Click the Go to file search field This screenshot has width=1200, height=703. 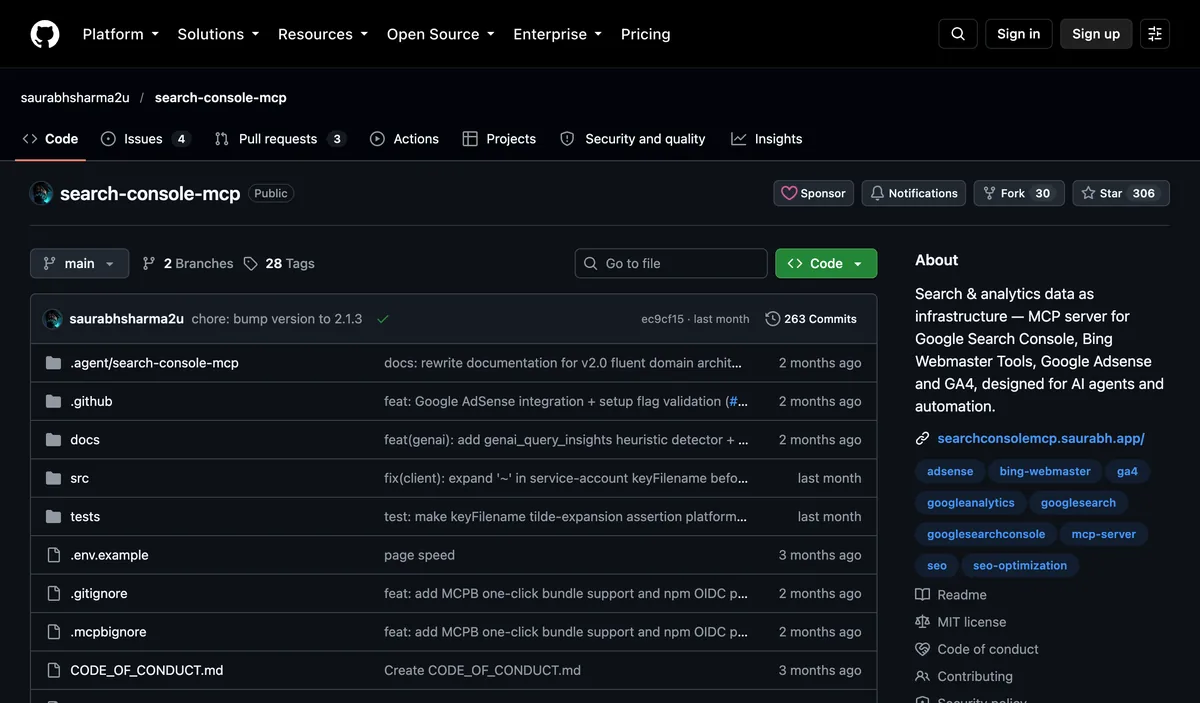pyautogui.click(x=671, y=263)
